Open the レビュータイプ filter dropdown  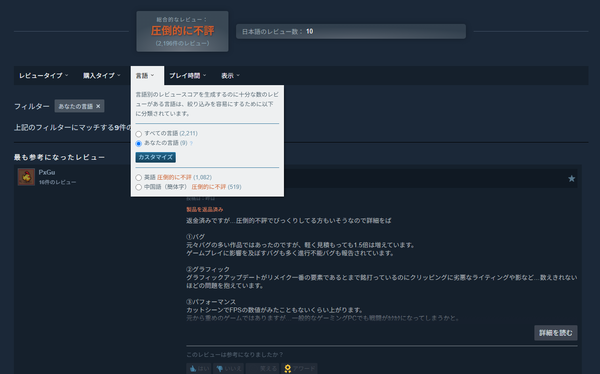(43, 76)
